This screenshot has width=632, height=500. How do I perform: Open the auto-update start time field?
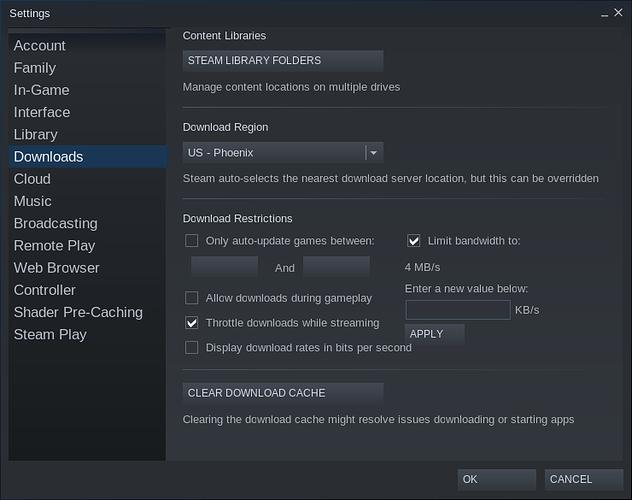(x=225, y=267)
